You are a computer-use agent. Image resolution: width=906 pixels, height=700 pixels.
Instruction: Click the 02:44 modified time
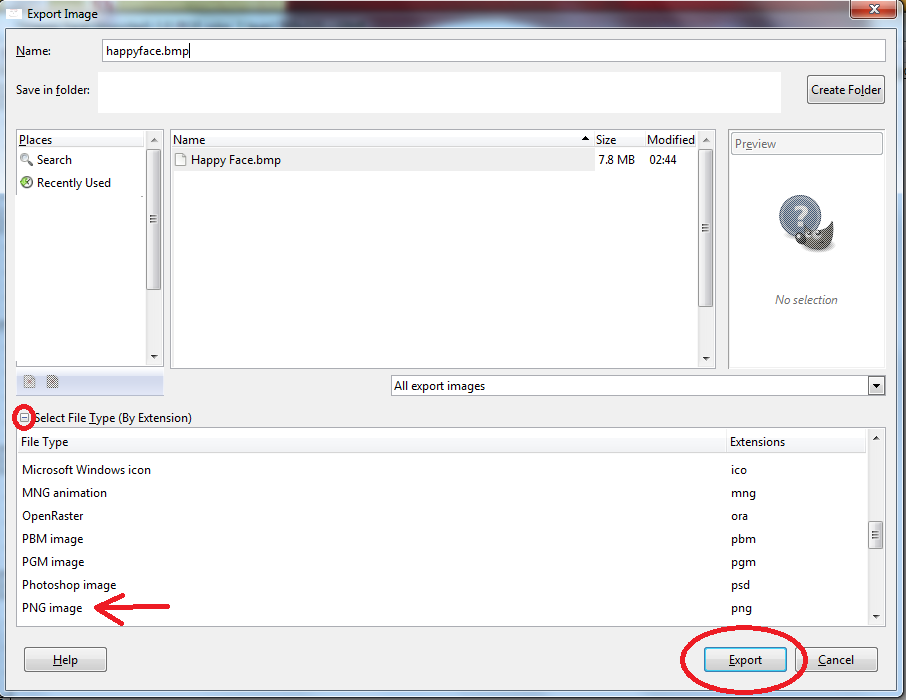662,160
